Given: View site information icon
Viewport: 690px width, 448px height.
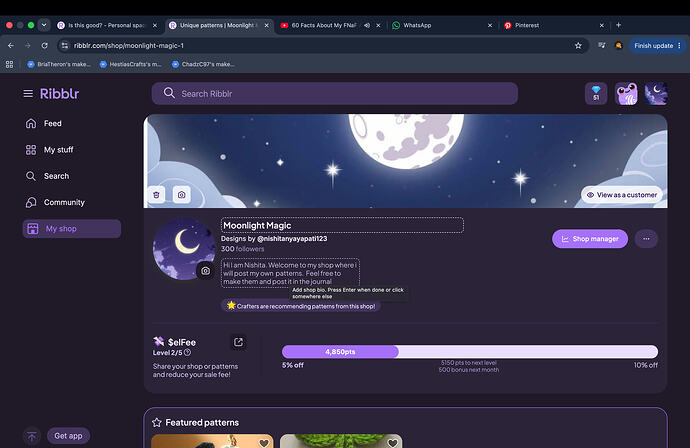Looking at the screenshot, I should click(x=65, y=45).
